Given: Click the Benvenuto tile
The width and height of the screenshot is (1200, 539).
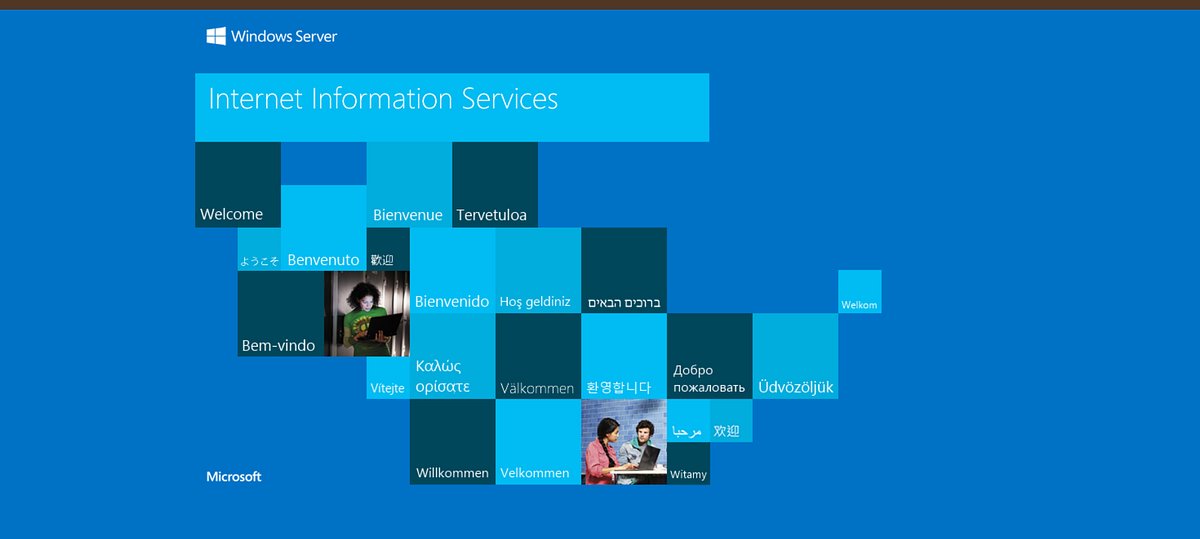Looking at the screenshot, I should pyautogui.click(x=324, y=228).
